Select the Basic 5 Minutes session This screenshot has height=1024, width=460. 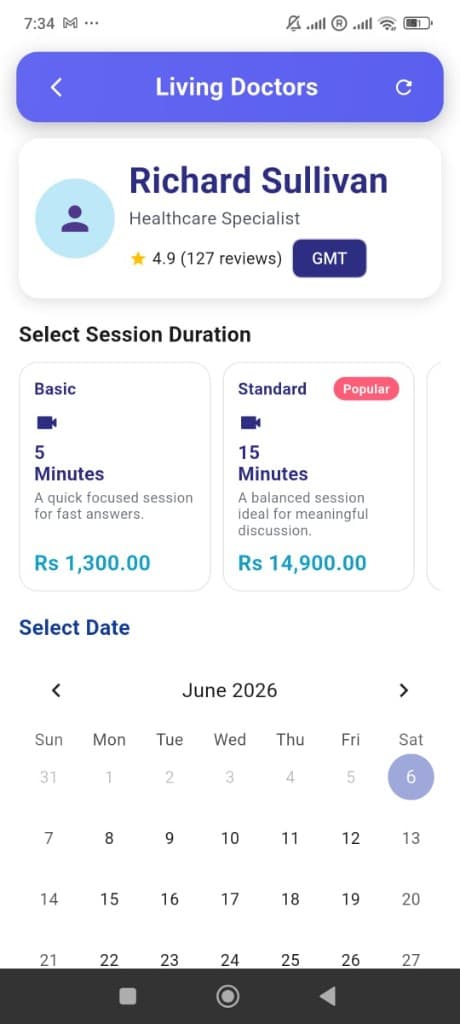(115, 477)
